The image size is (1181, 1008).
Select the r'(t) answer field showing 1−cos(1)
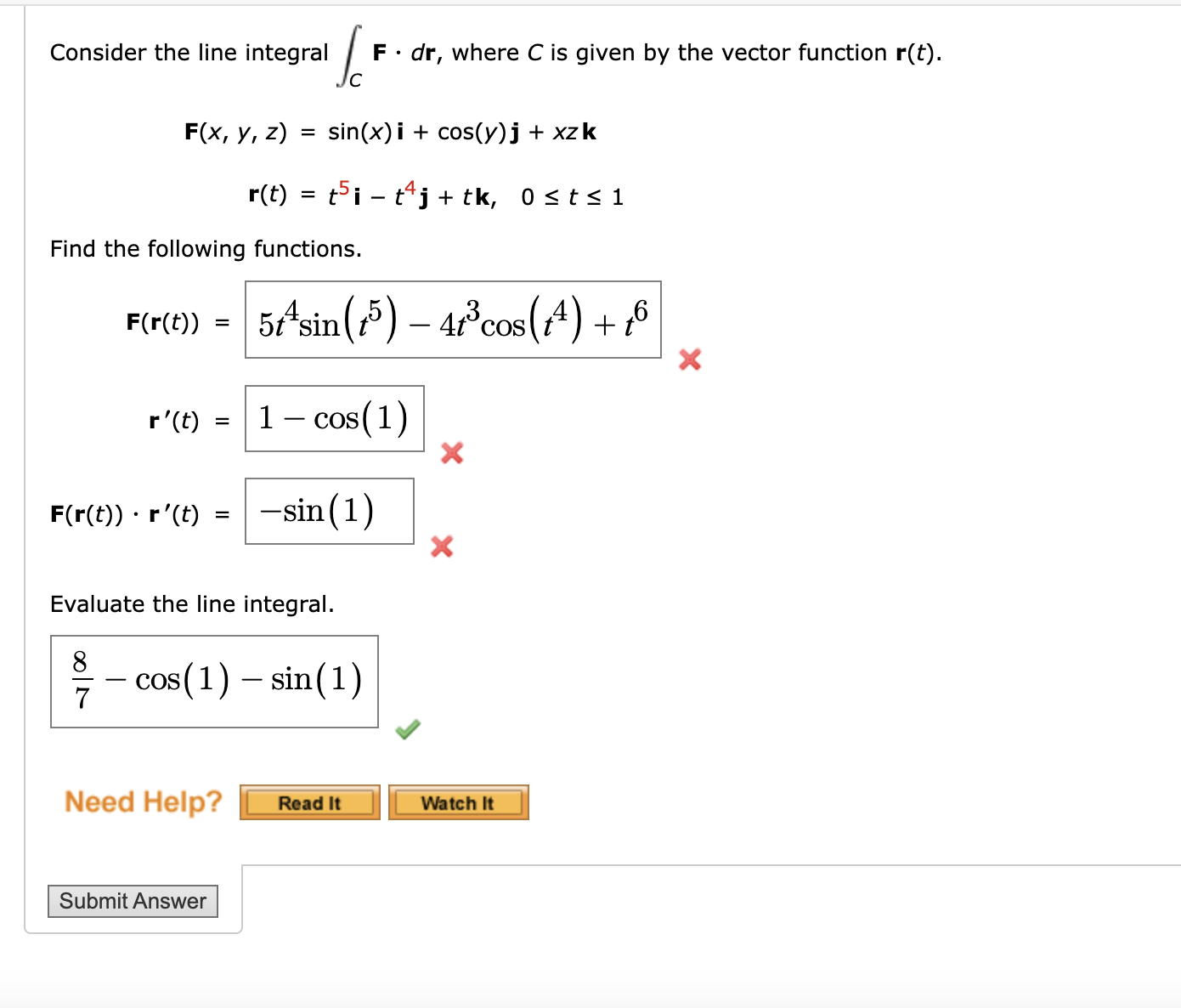tap(334, 418)
